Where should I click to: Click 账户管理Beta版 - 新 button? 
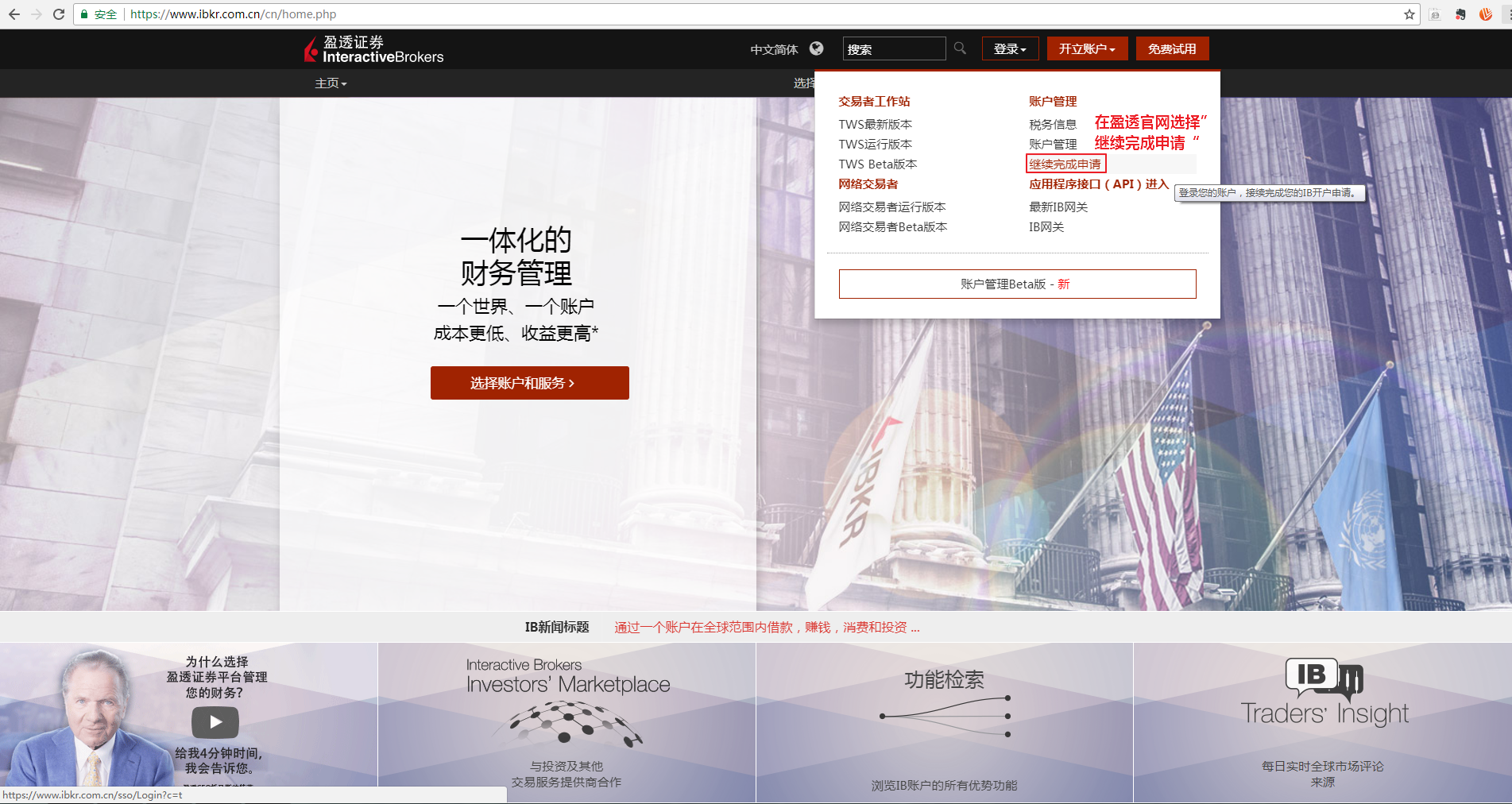[x=1017, y=284]
